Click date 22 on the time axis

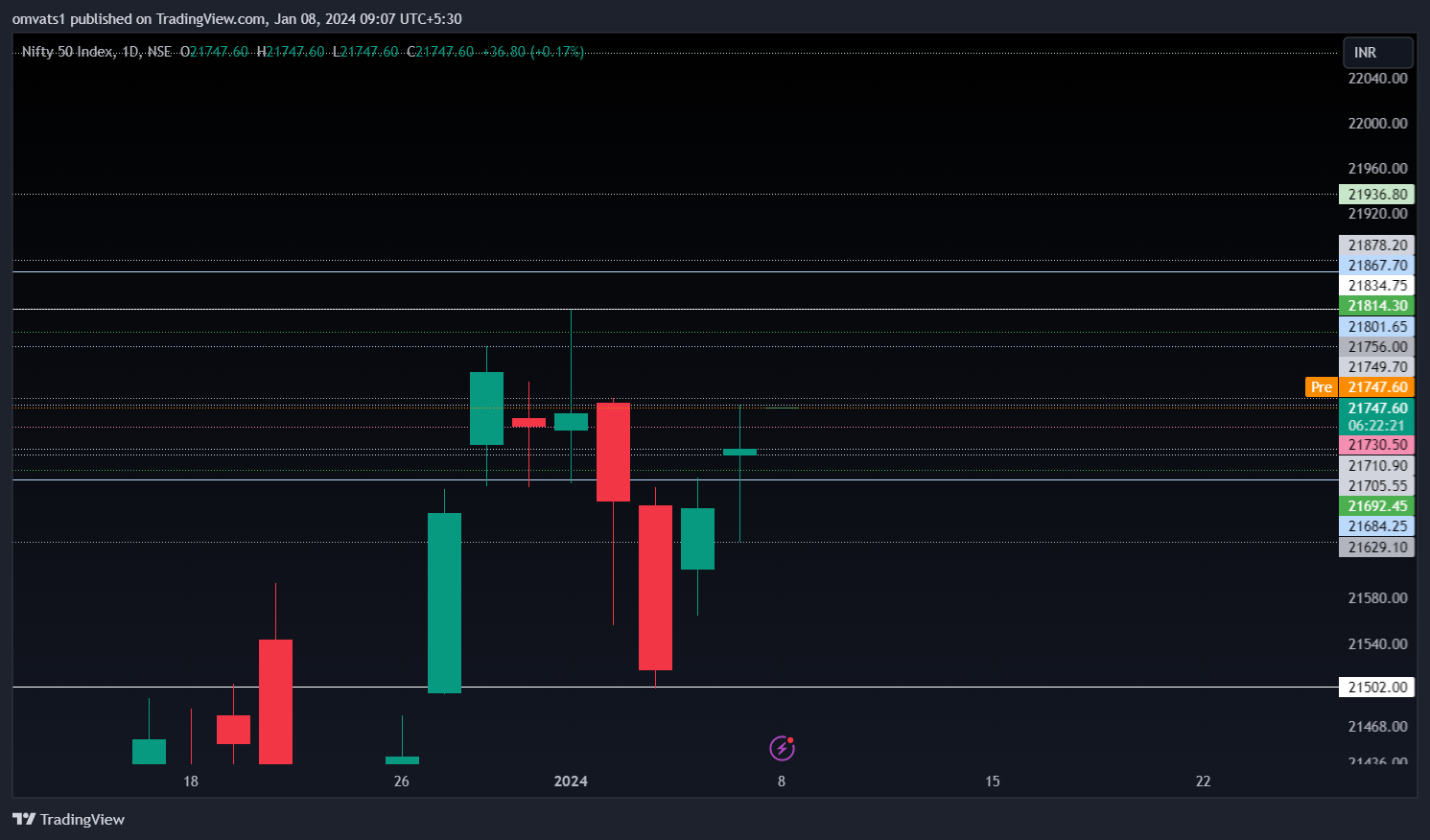pyautogui.click(x=1204, y=782)
